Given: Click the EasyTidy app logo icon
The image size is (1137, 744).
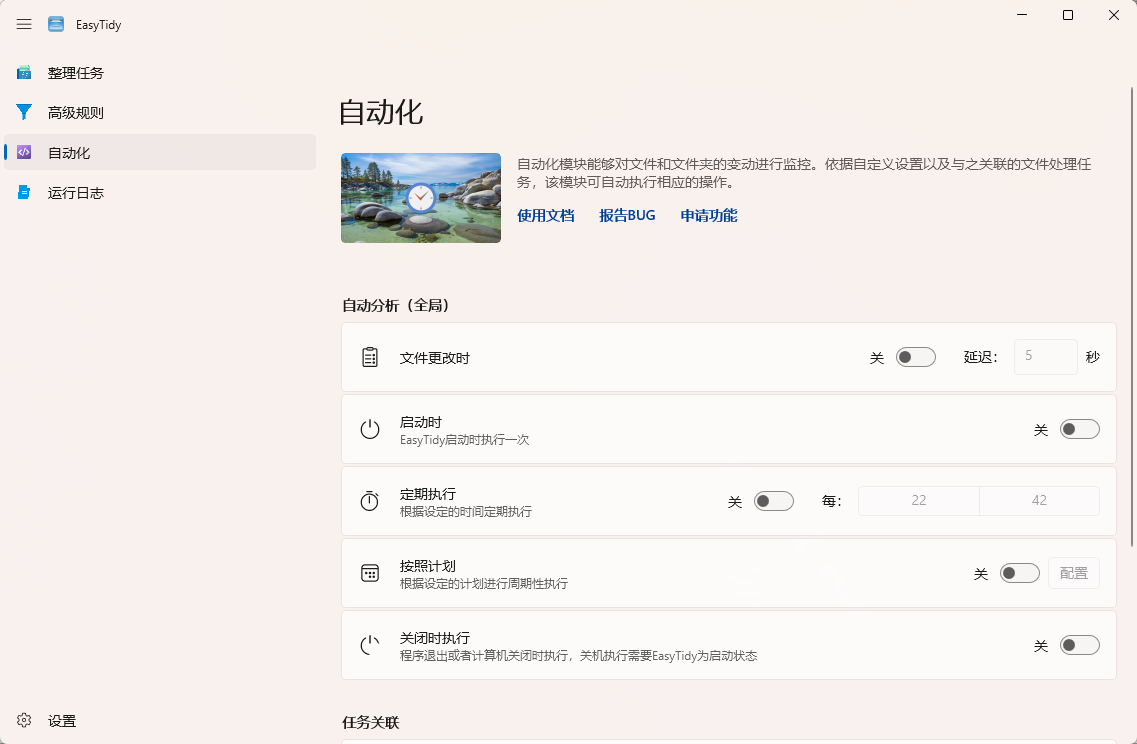Looking at the screenshot, I should click(x=56, y=24).
